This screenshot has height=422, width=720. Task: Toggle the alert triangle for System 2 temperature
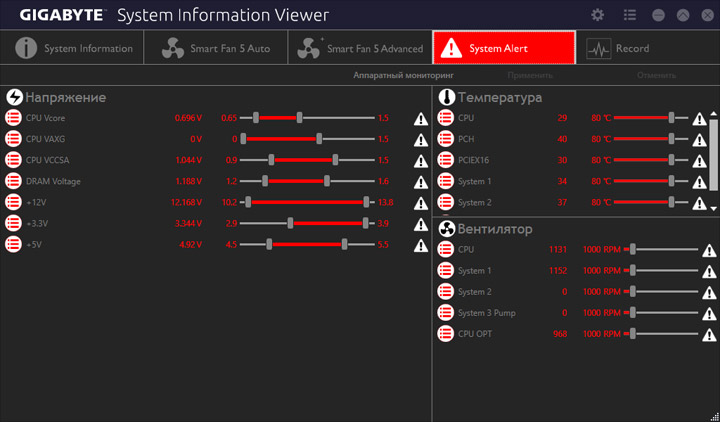[x=699, y=203]
